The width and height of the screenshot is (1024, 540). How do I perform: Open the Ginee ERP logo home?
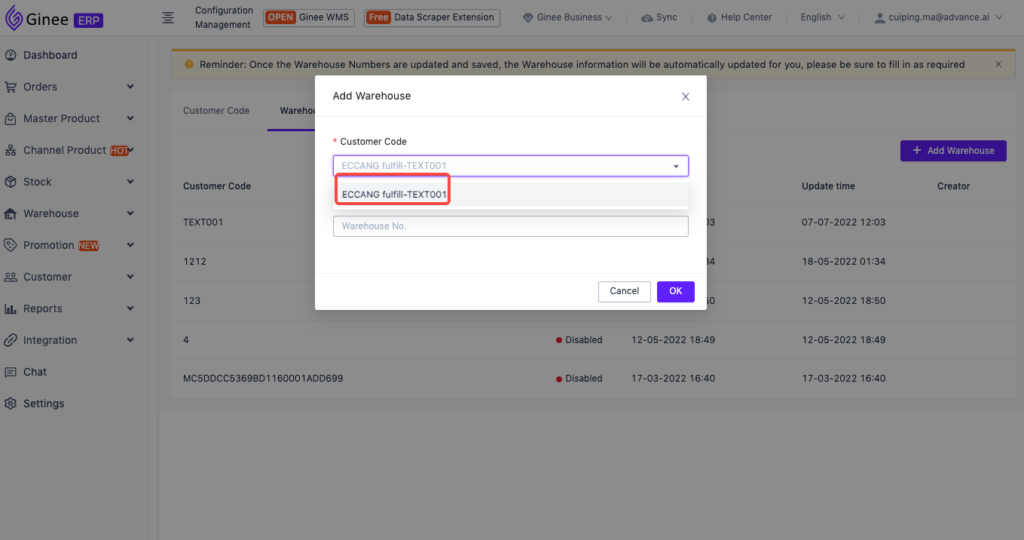tap(54, 19)
